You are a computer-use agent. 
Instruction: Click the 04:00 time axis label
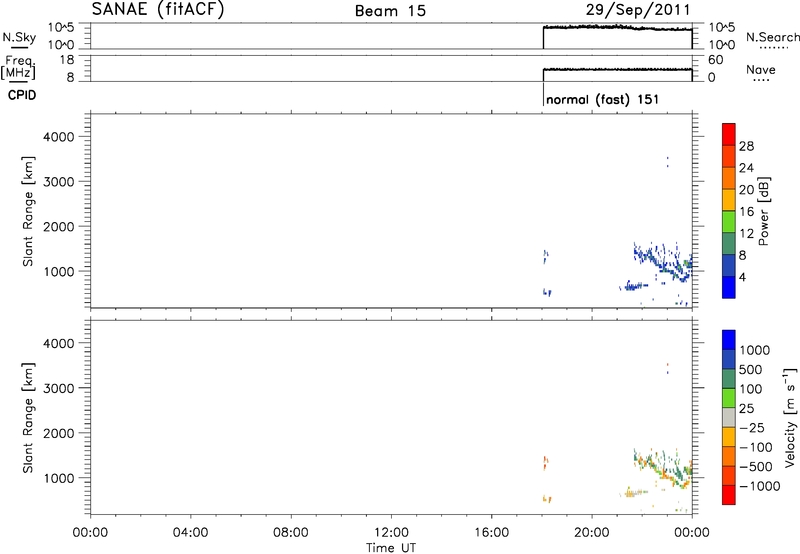coord(190,533)
